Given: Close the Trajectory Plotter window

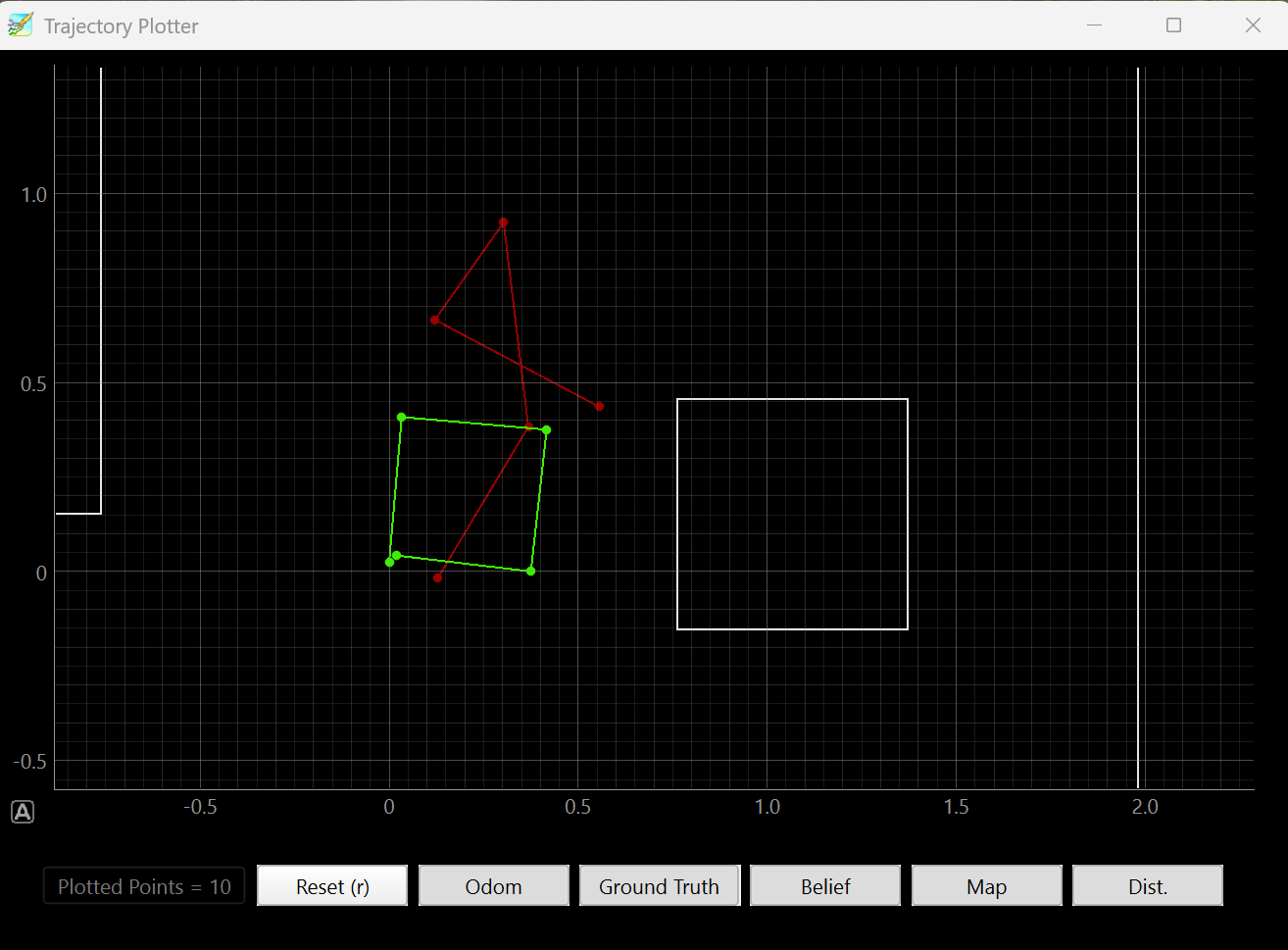Looking at the screenshot, I should tap(1253, 25).
